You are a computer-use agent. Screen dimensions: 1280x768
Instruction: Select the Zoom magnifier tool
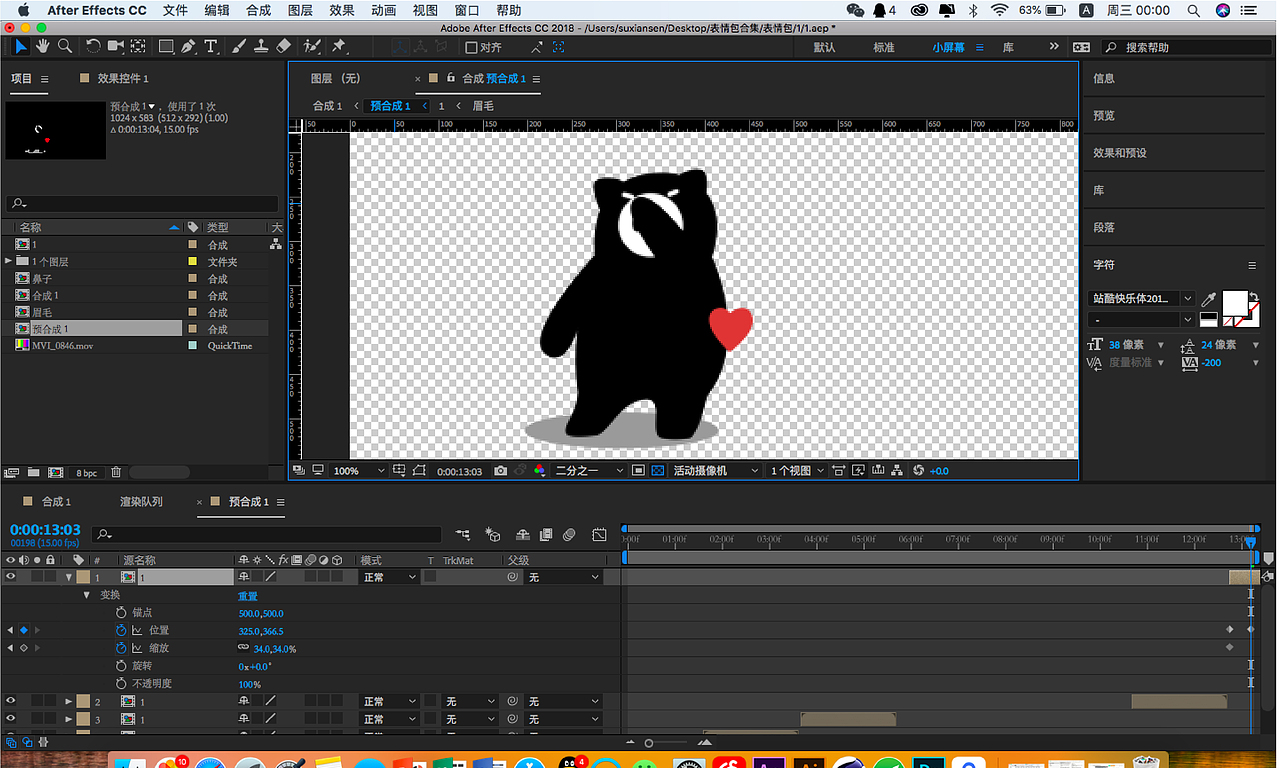coord(65,47)
